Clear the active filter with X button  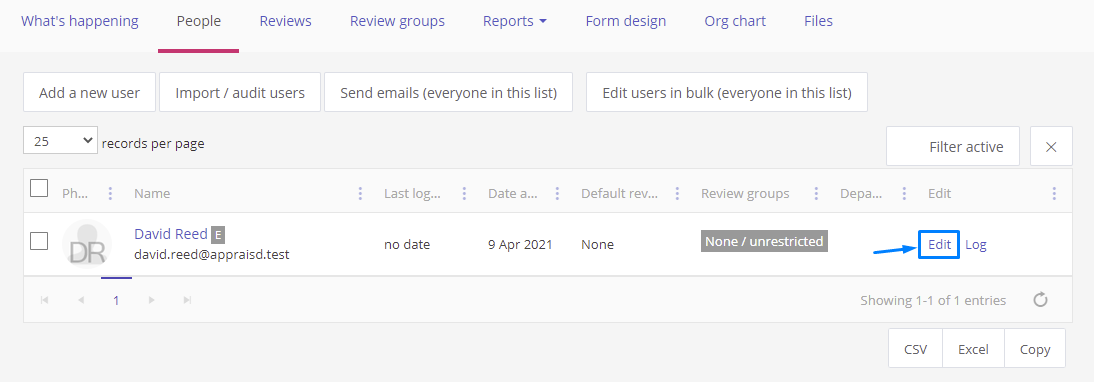(1051, 146)
